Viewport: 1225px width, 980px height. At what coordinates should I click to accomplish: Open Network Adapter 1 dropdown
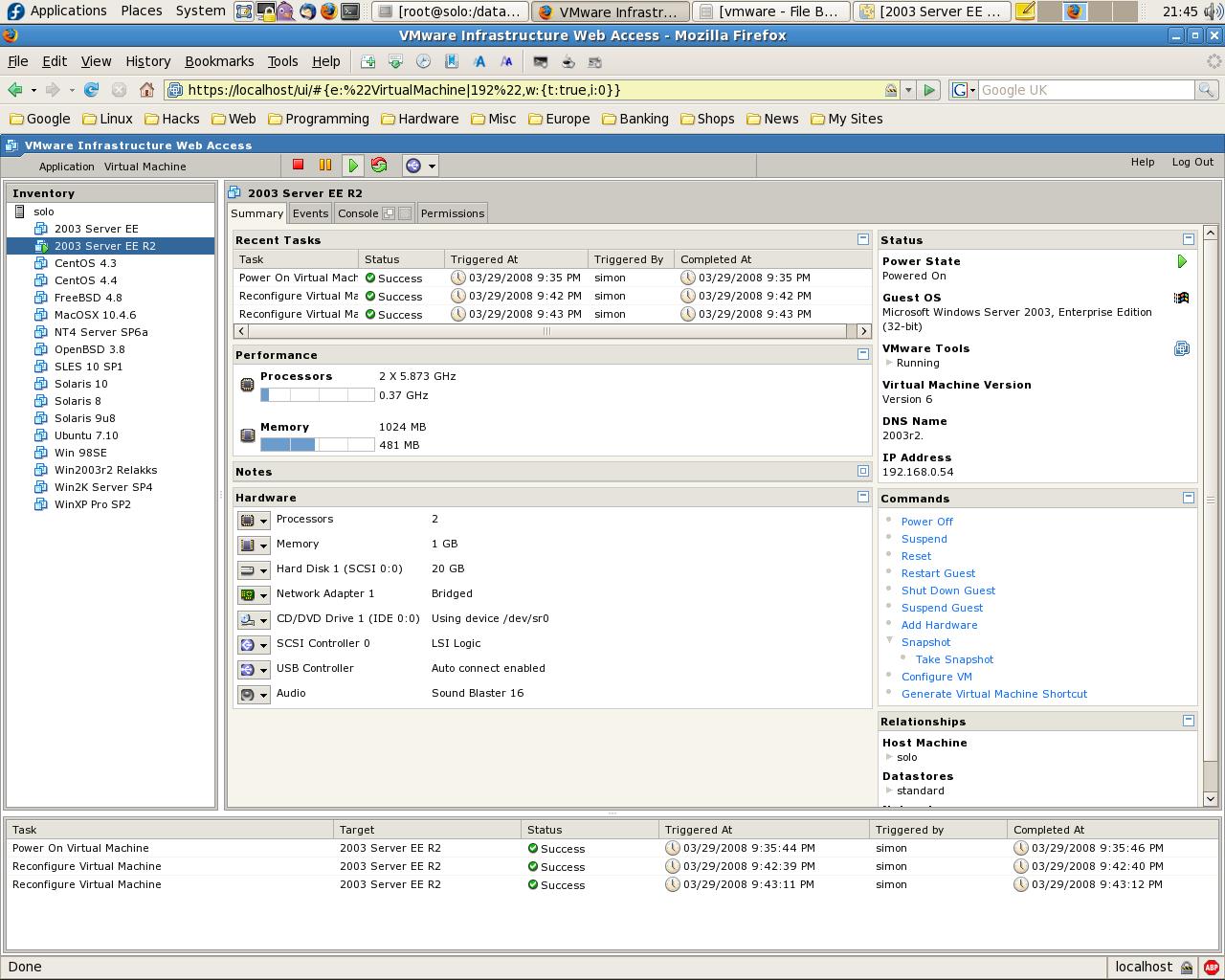click(254, 594)
